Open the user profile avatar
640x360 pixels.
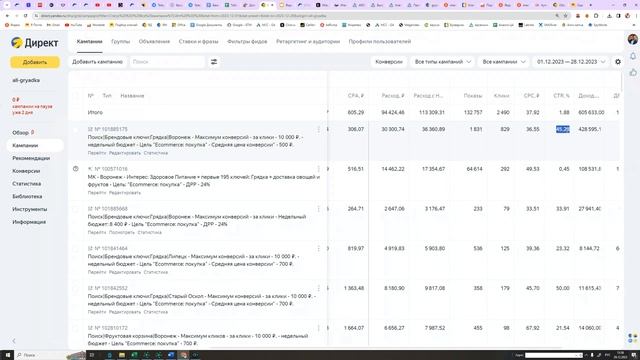coord(633,39)
